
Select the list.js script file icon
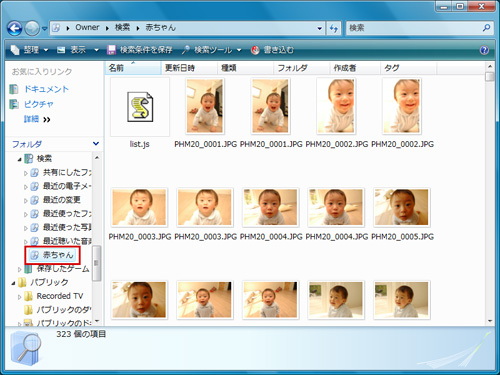[140, 107]
